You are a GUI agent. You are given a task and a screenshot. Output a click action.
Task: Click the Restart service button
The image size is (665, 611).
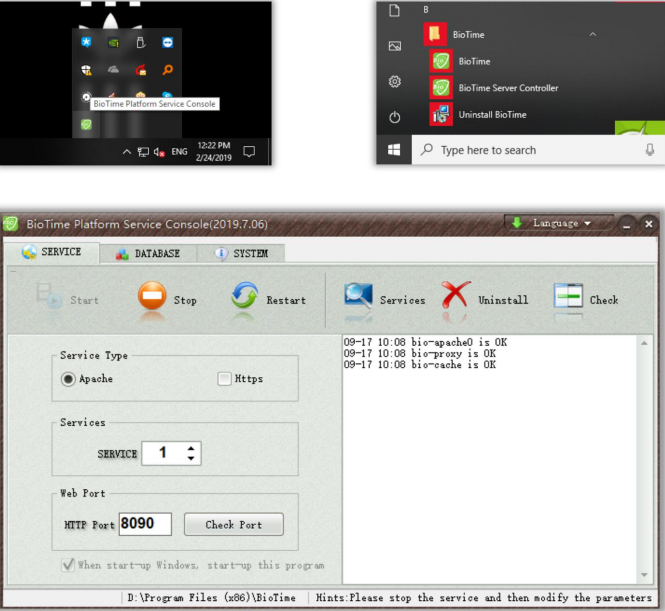tap(268, 299)
